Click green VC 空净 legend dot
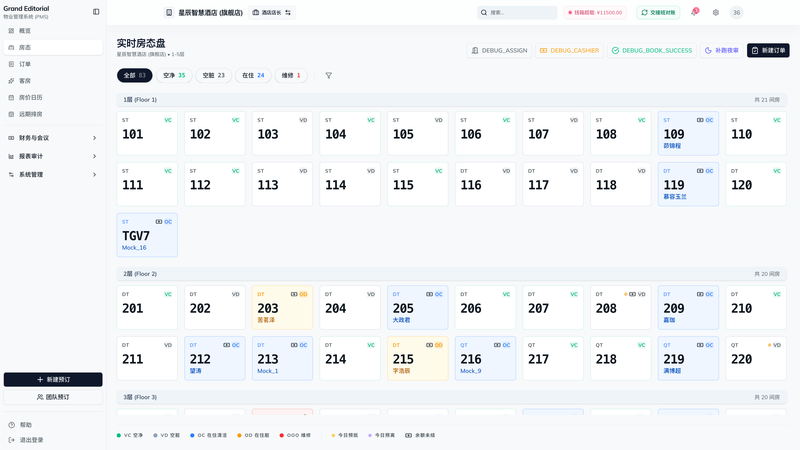Image resolution: width=800 pixels, height=450 pixels. click(x=119, y=436)
